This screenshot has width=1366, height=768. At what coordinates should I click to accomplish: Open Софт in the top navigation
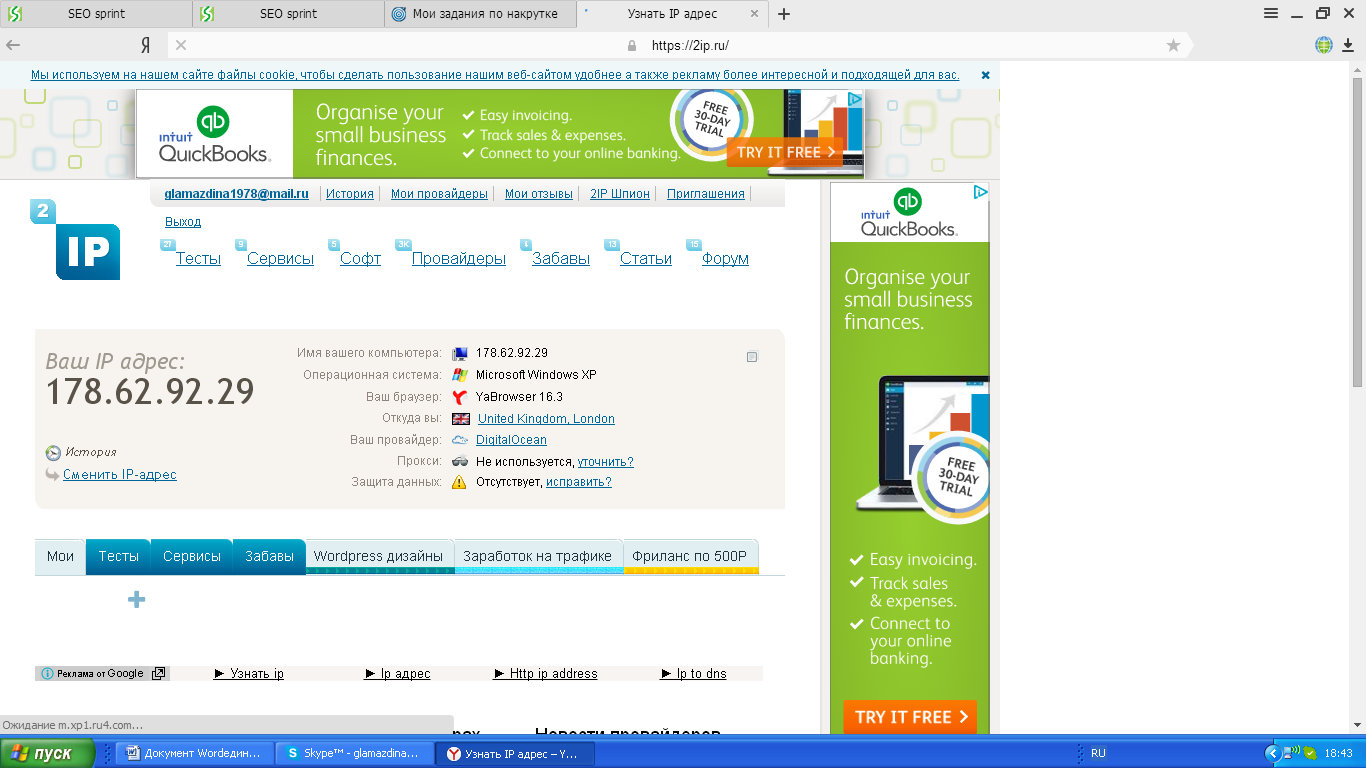pos(360,259)
